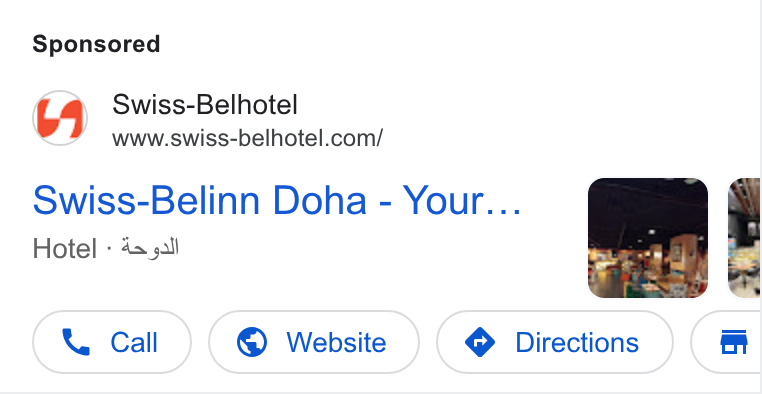View the first restaurant interior photo
Image resolution: width=762 pixels, height=394 pixels.
point(648,238)
